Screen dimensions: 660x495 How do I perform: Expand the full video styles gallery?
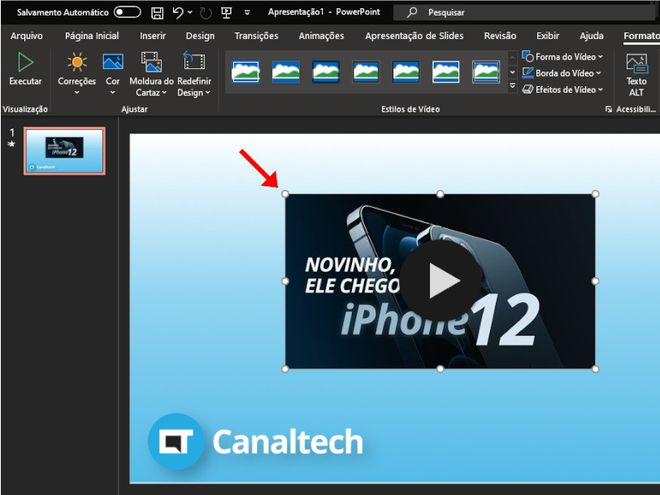click(x=512, y=85)
